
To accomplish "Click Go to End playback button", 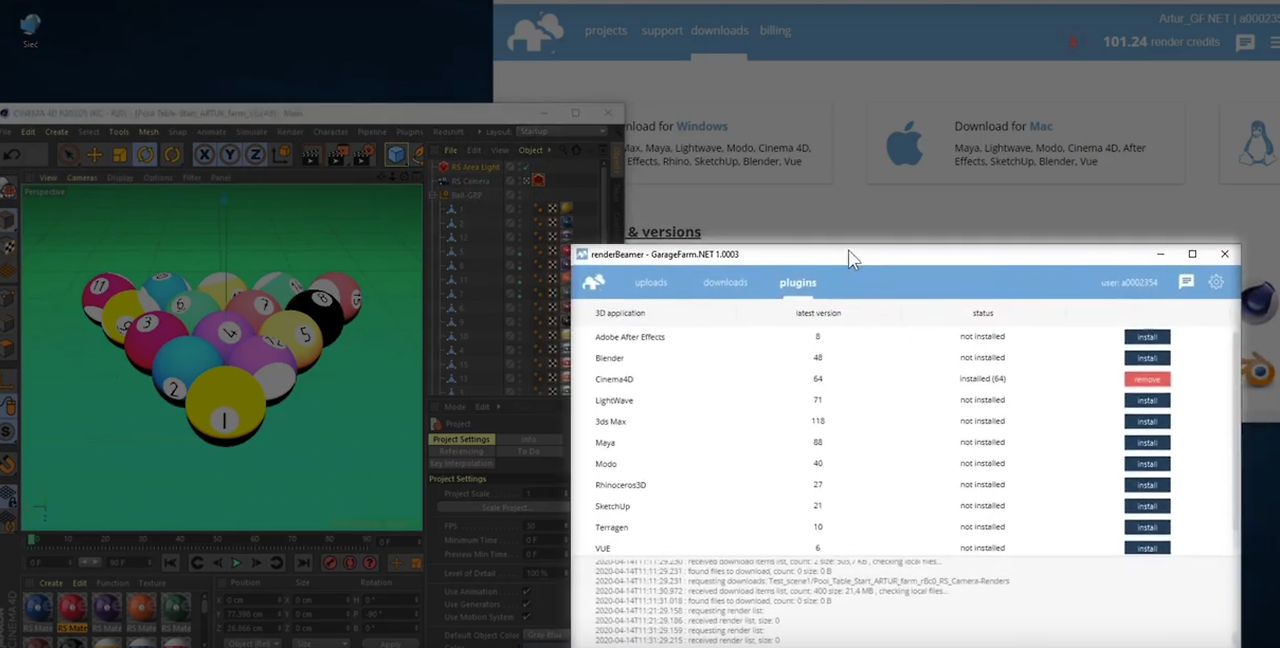I will [302, 563].
